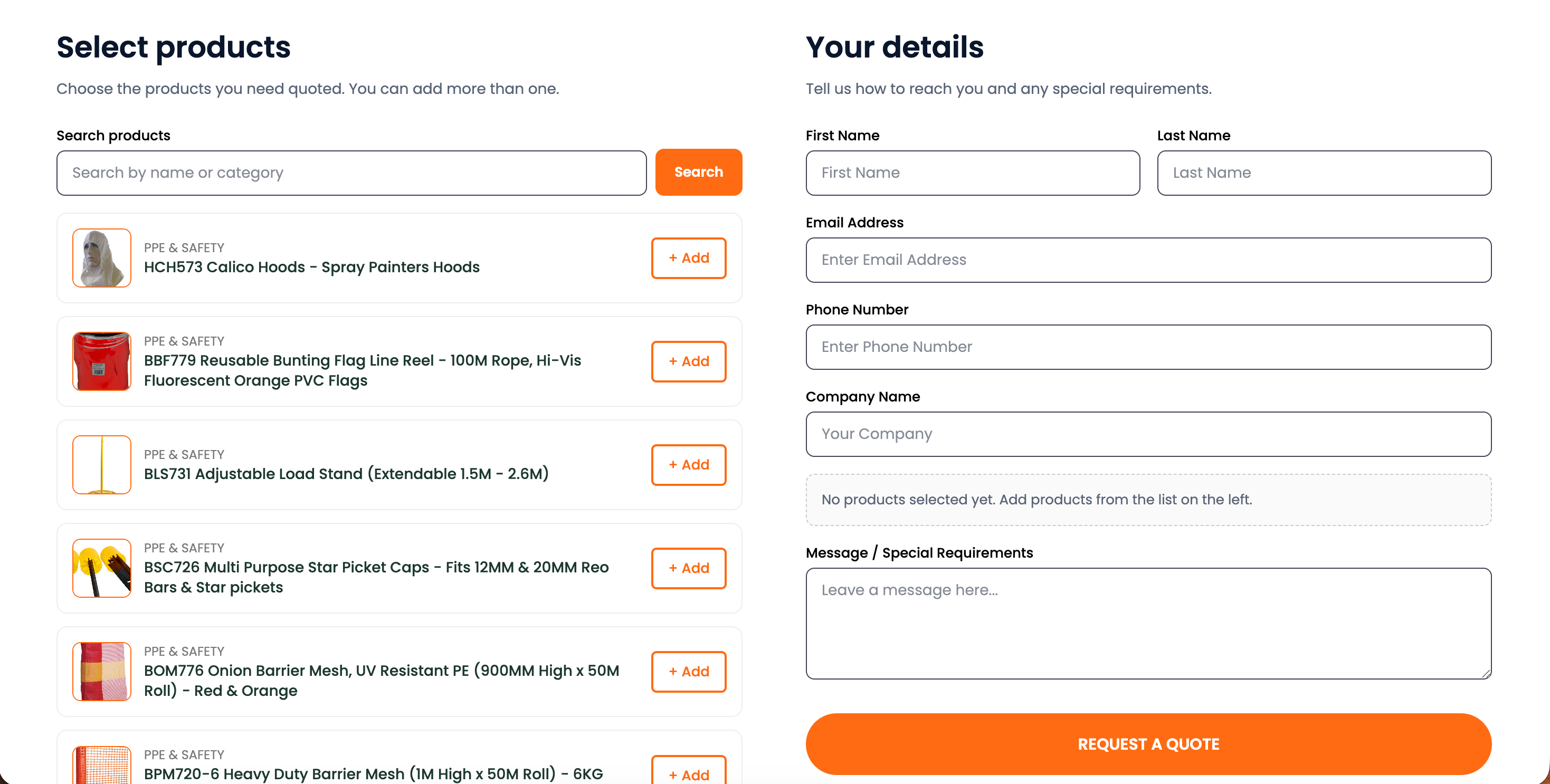This screenshot has height=784, width=1550.
Task: Add HCH573 Calico Hoods to quote
Action: point(688,258)
